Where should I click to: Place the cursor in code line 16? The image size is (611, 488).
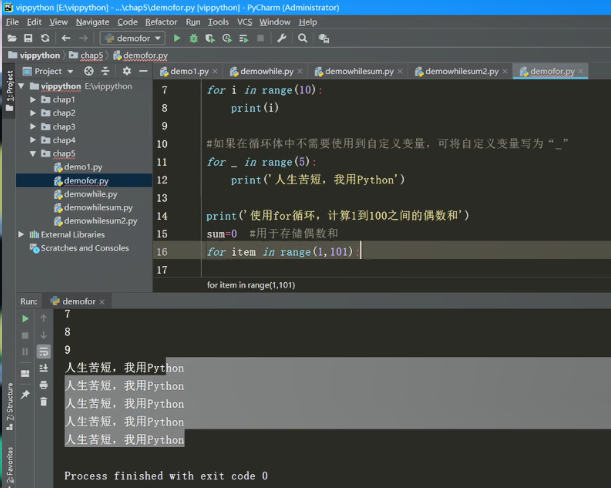(x=382, y=252)
